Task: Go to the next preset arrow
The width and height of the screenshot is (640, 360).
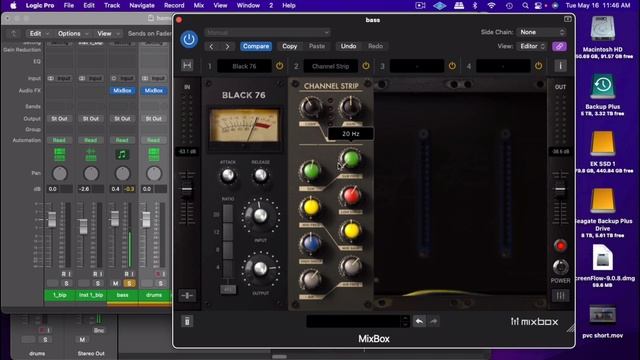Action: (x=227, y=46)
